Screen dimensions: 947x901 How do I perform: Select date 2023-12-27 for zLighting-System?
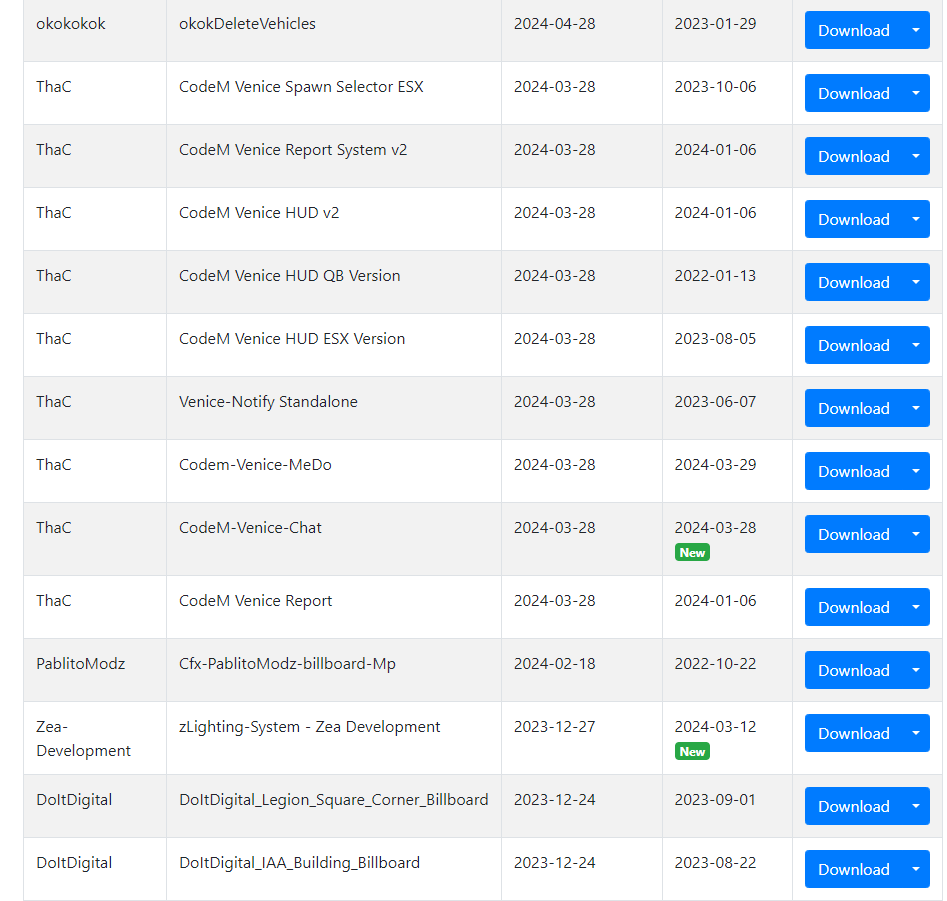[x=554, y=726]
